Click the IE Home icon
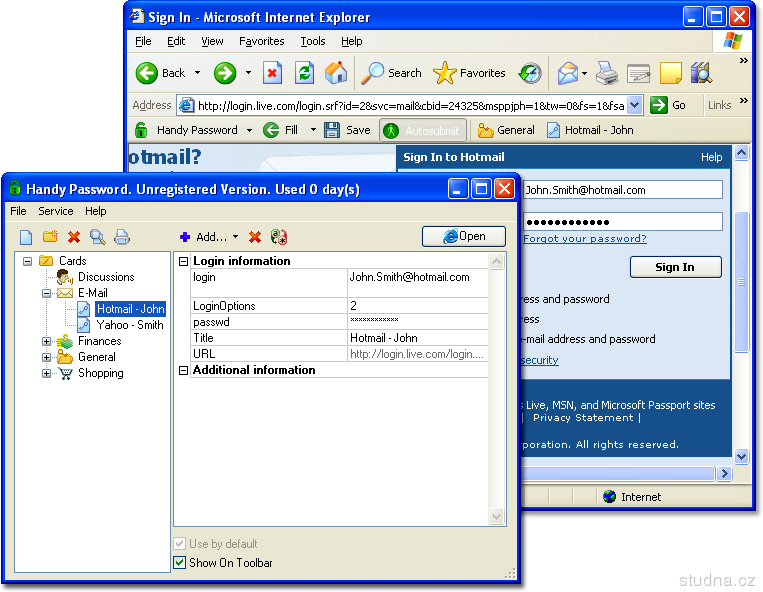 336,73
